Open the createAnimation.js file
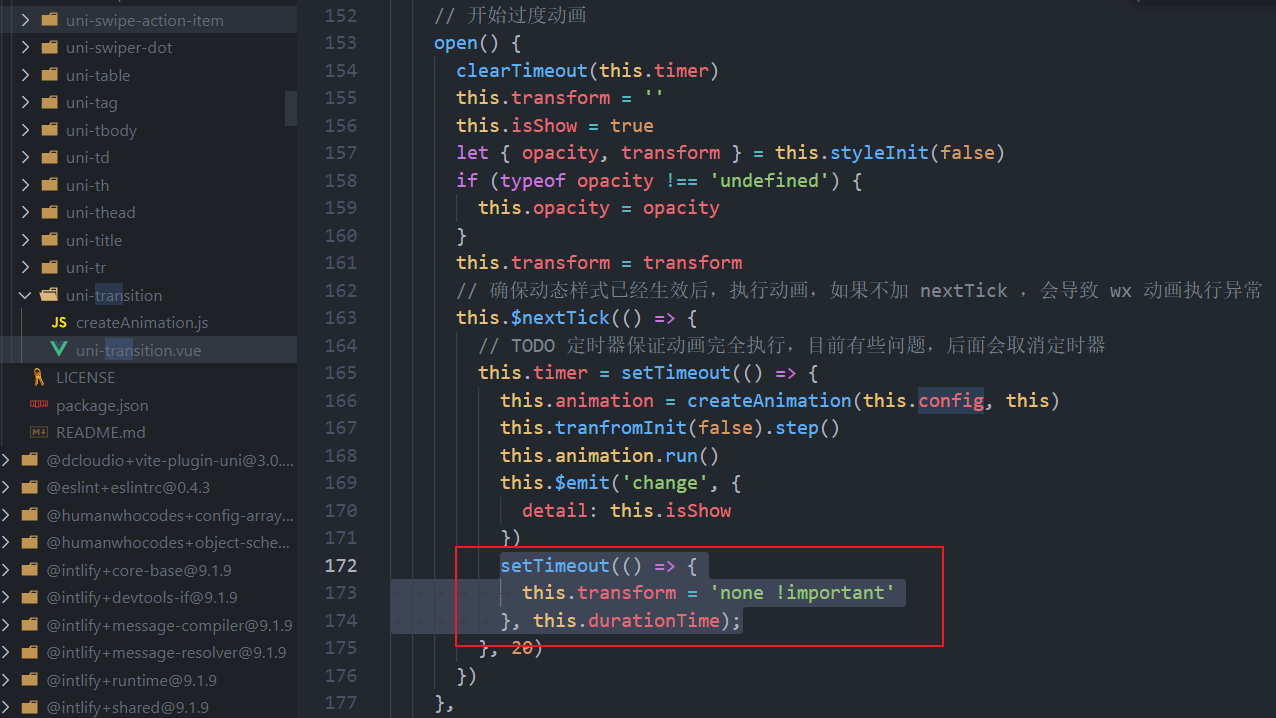The image size is (1276, 718). click(x=140, y=322)
